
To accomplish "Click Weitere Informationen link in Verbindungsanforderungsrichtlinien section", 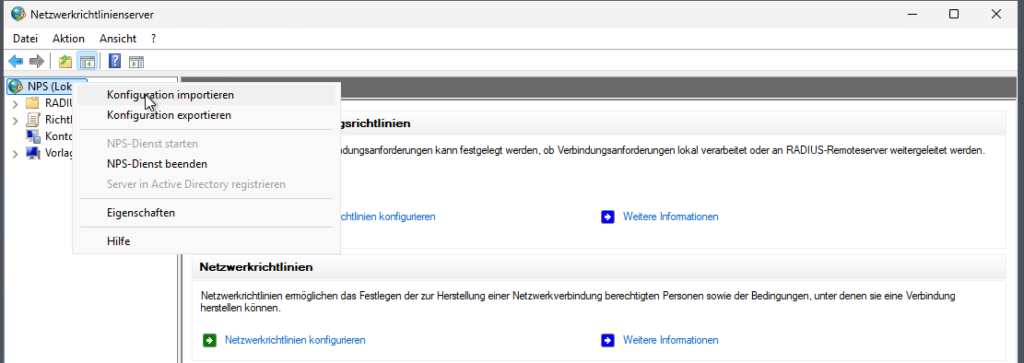I will tap(671, 216).
